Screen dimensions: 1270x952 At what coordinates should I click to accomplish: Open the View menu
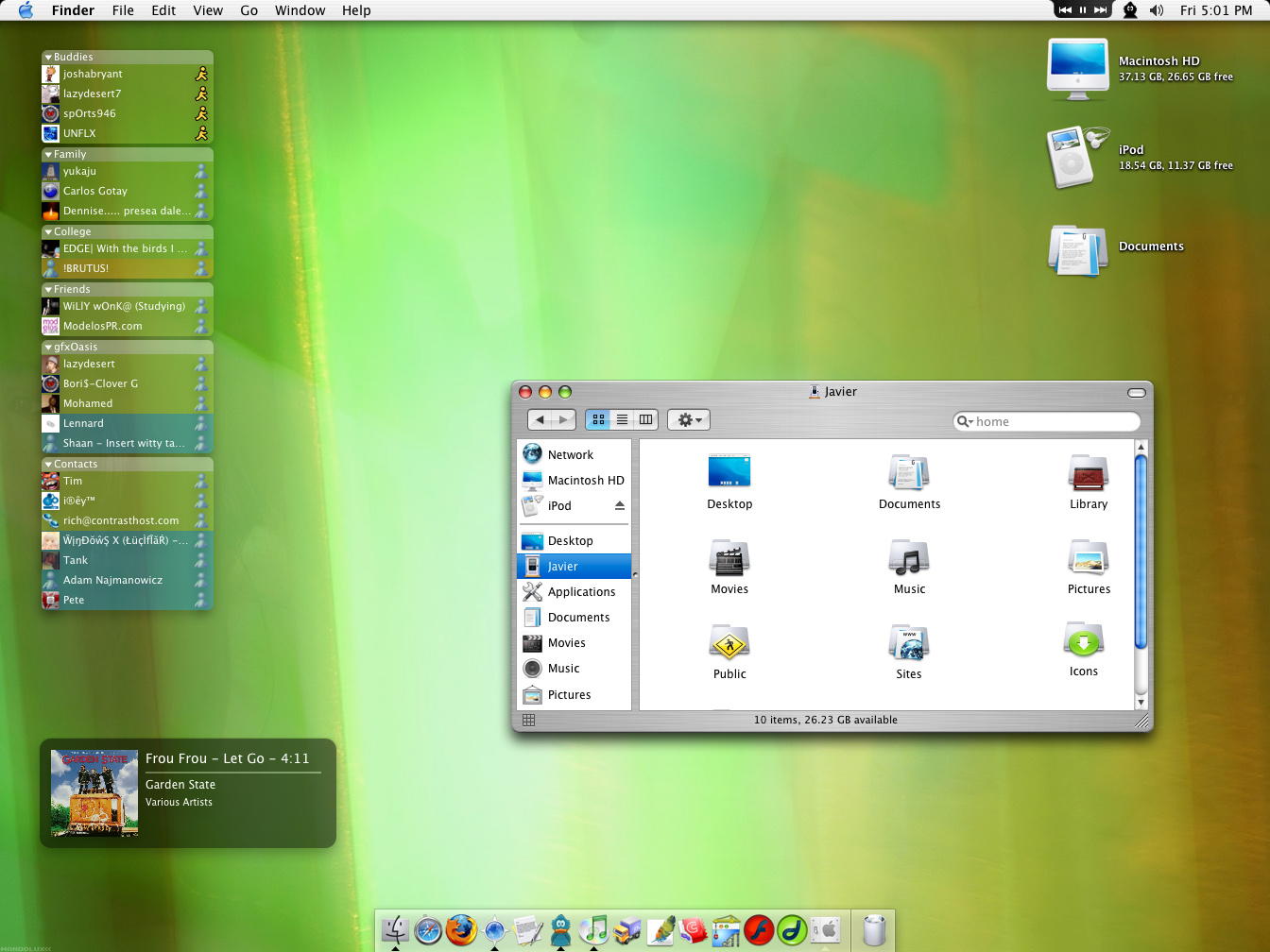coord(208,10)
